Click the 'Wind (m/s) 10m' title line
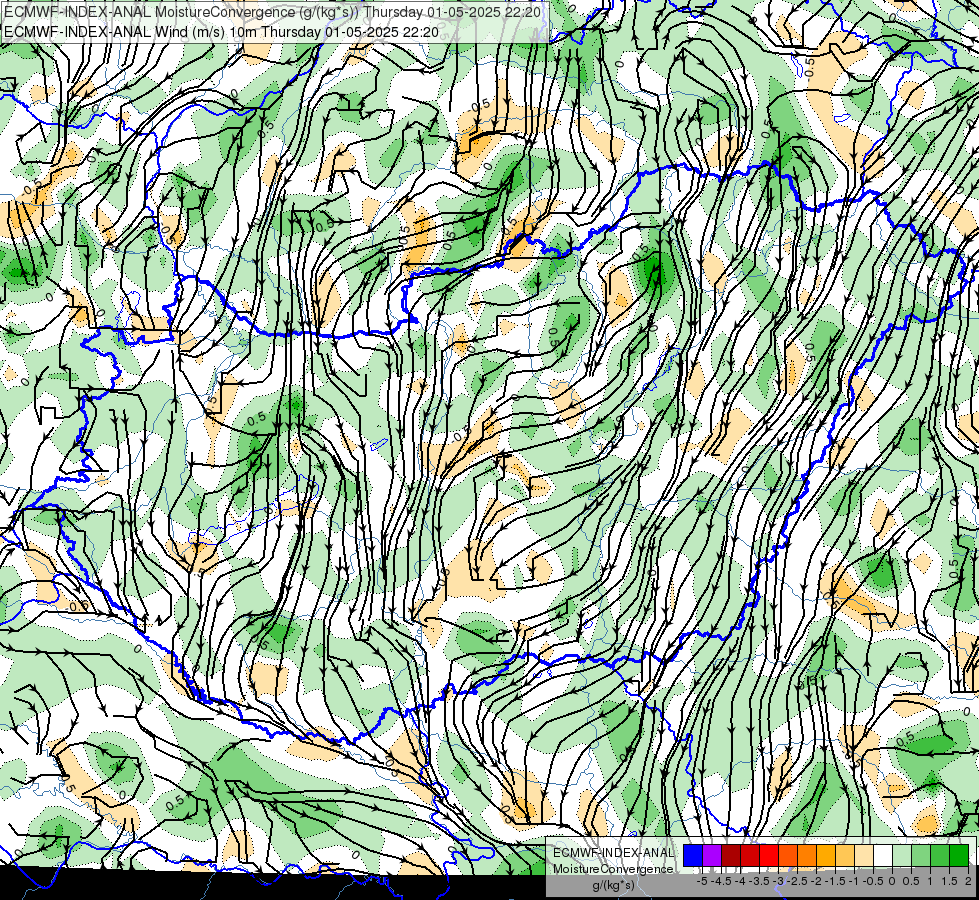The height and width of the screenshot is (900, 979). [222, 32]
